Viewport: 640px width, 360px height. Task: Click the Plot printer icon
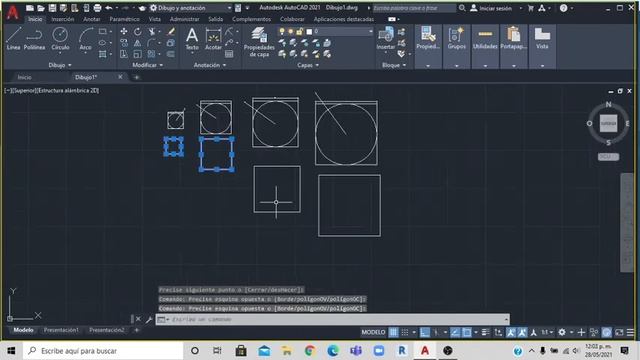(x=97, y=8)
